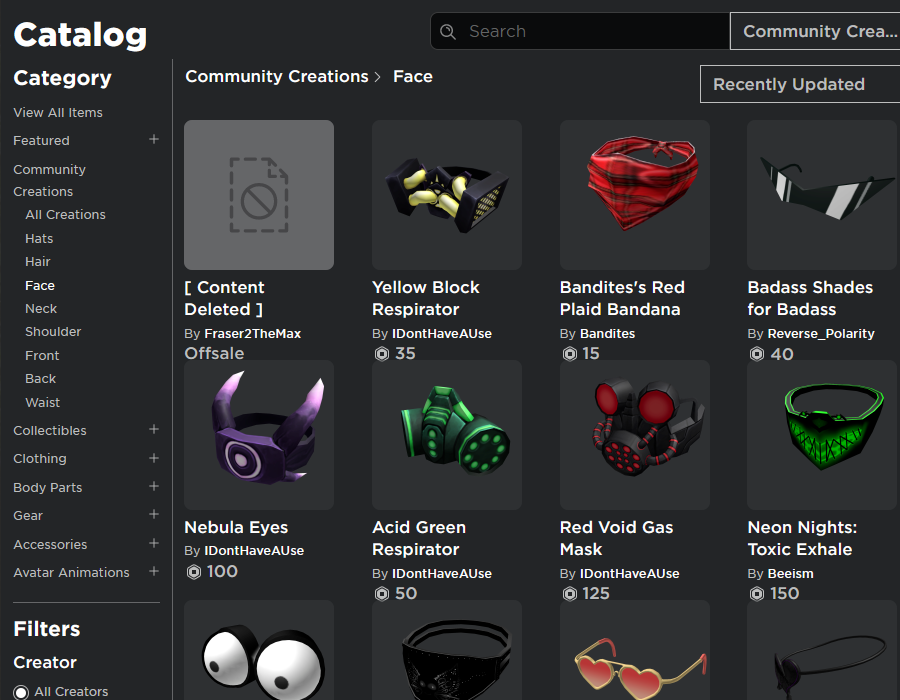Click the Acid Green Respirator thumbnail
900x700 pixels.
(447, 435)
